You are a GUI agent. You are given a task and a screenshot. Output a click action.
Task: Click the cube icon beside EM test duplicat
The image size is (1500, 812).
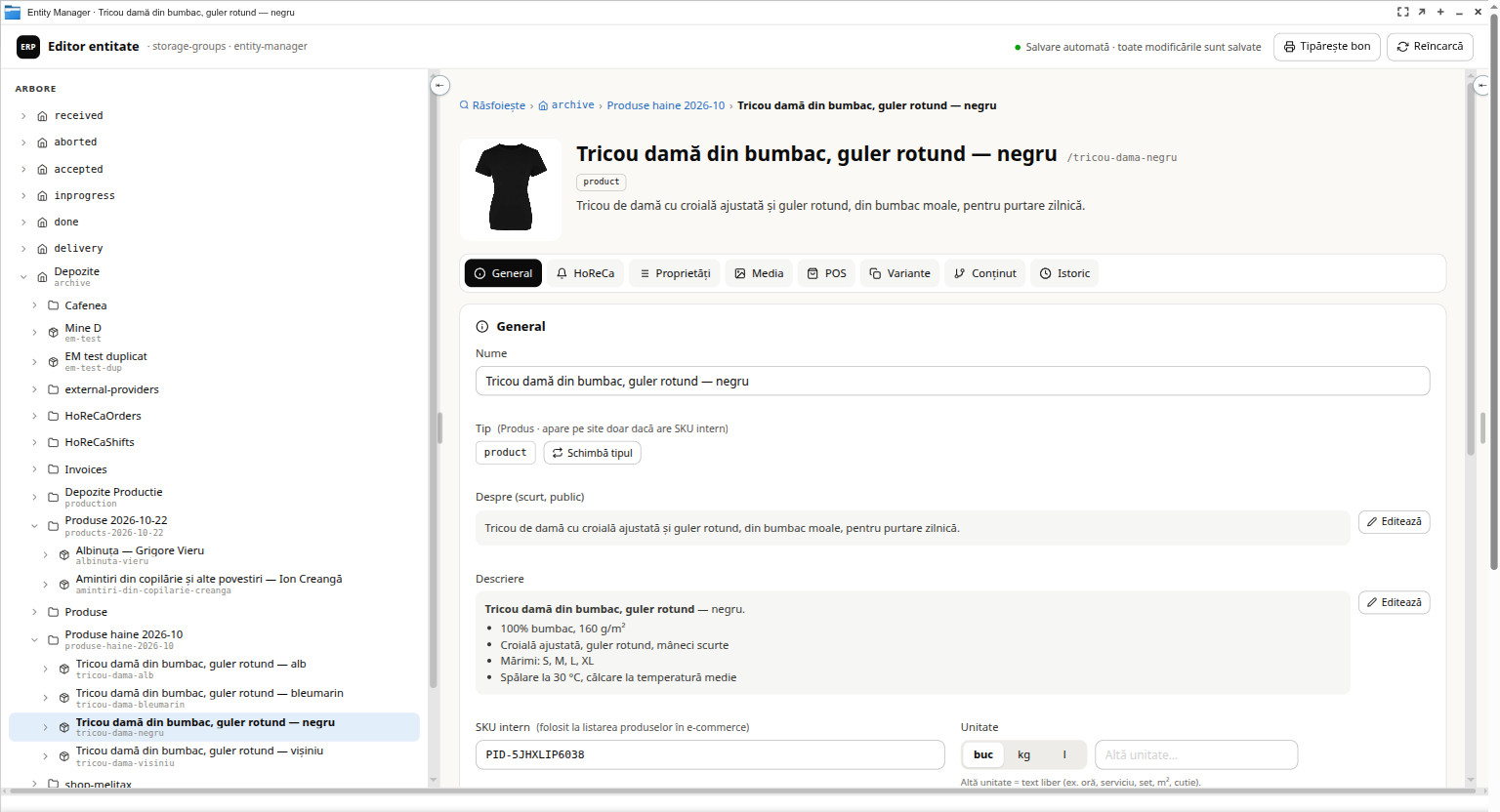[x=53, y=362]
